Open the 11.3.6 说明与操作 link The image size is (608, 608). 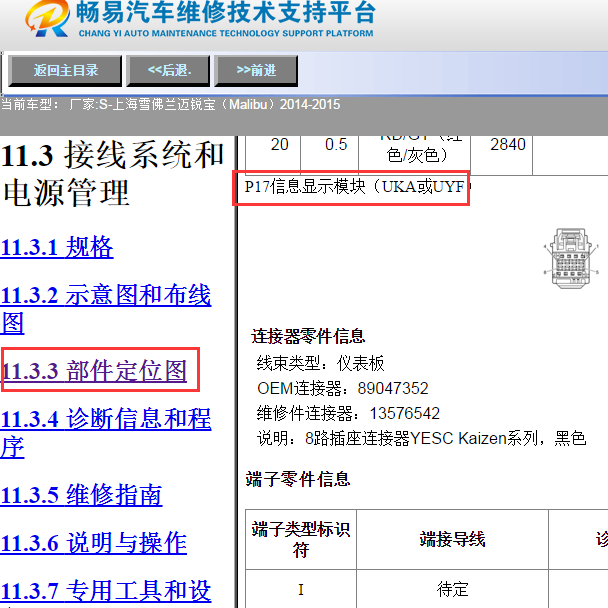click(93, 542)
